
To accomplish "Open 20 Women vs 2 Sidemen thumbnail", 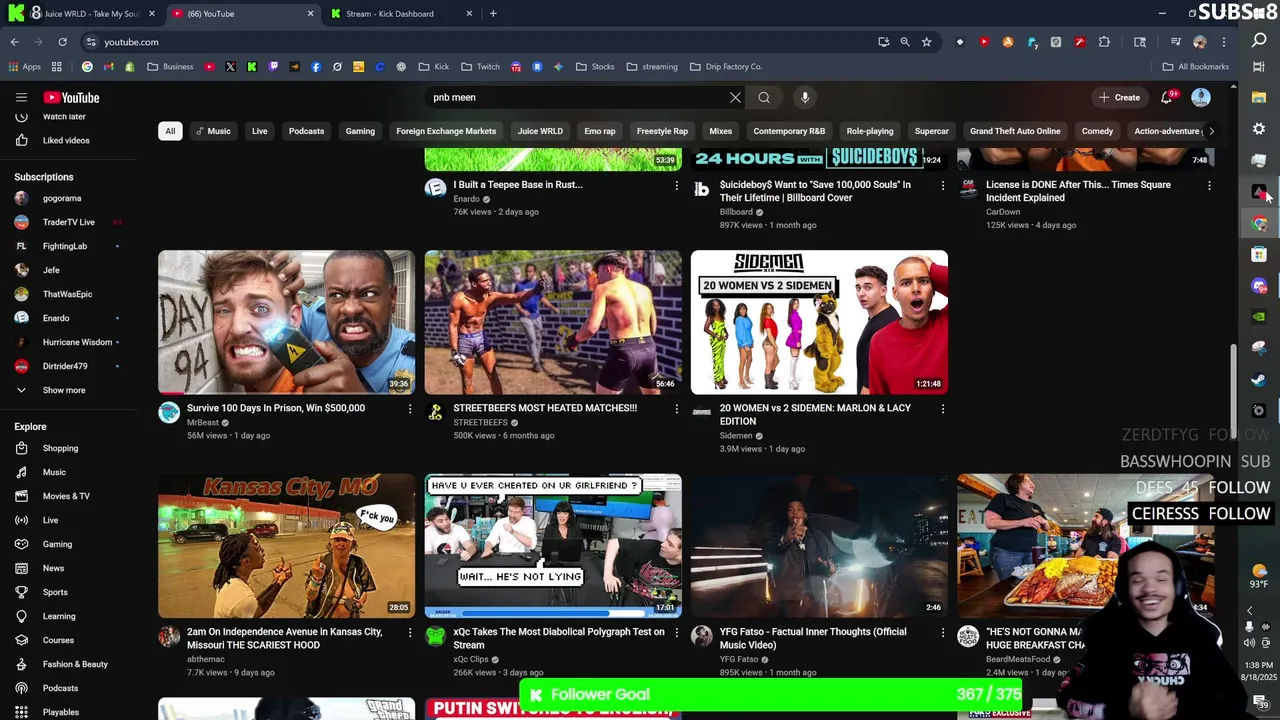I will click(x=819, y=322).
